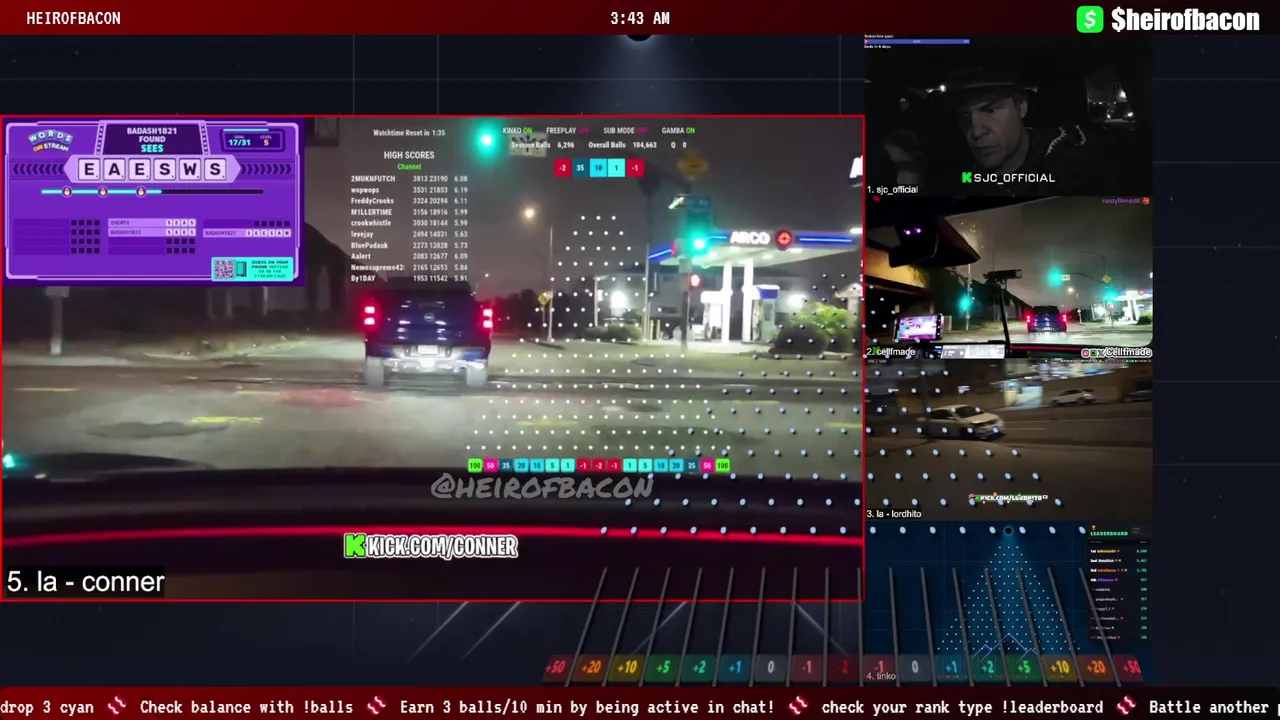The height and width of the screenshot is (720, 1280).
Task: Select the Aalert high score row
Action: (409, 256)
